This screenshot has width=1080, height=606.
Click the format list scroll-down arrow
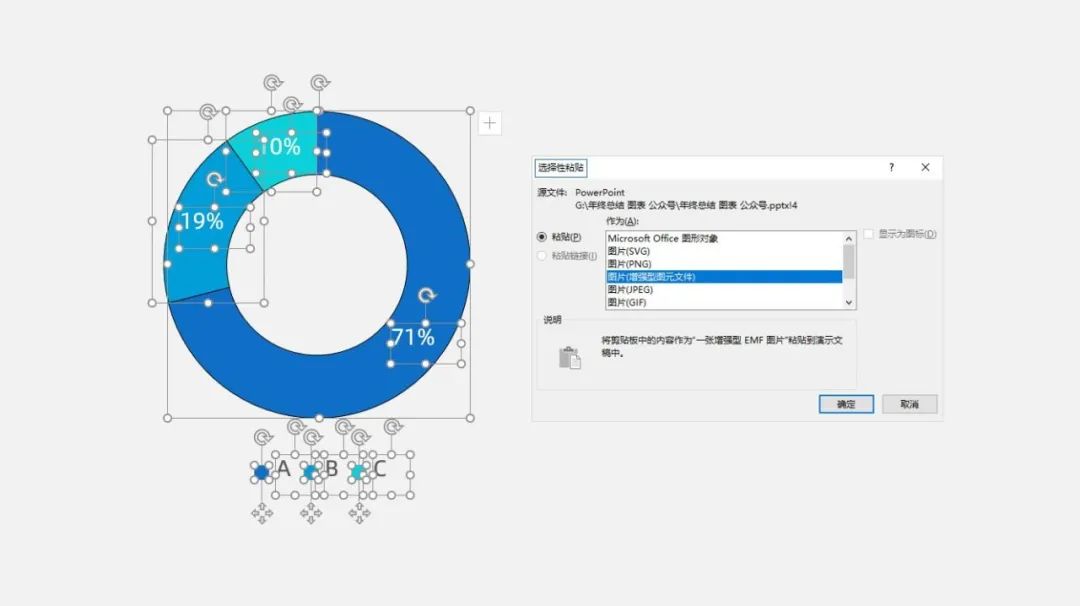pyautogui.click(x=849, y=302)
